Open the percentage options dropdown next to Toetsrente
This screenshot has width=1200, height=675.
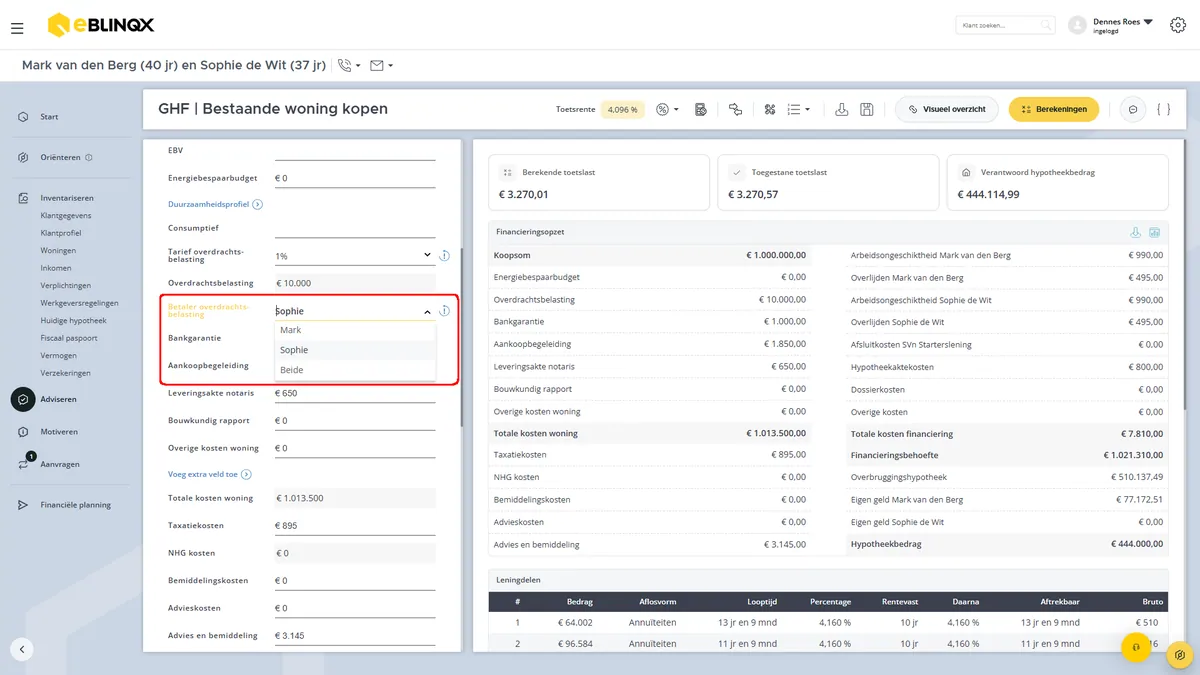667,109
